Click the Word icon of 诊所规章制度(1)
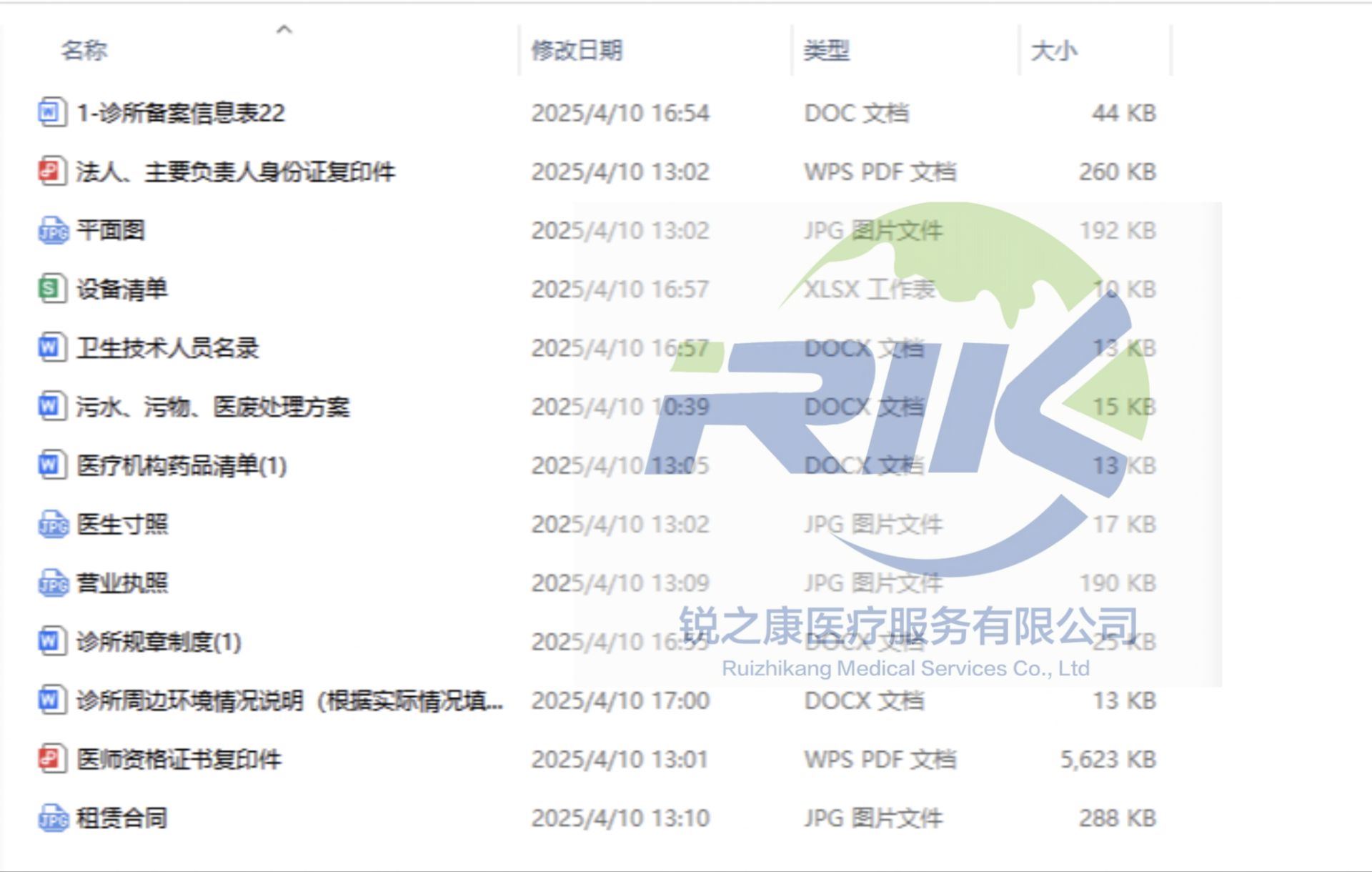 pos(51,641)
